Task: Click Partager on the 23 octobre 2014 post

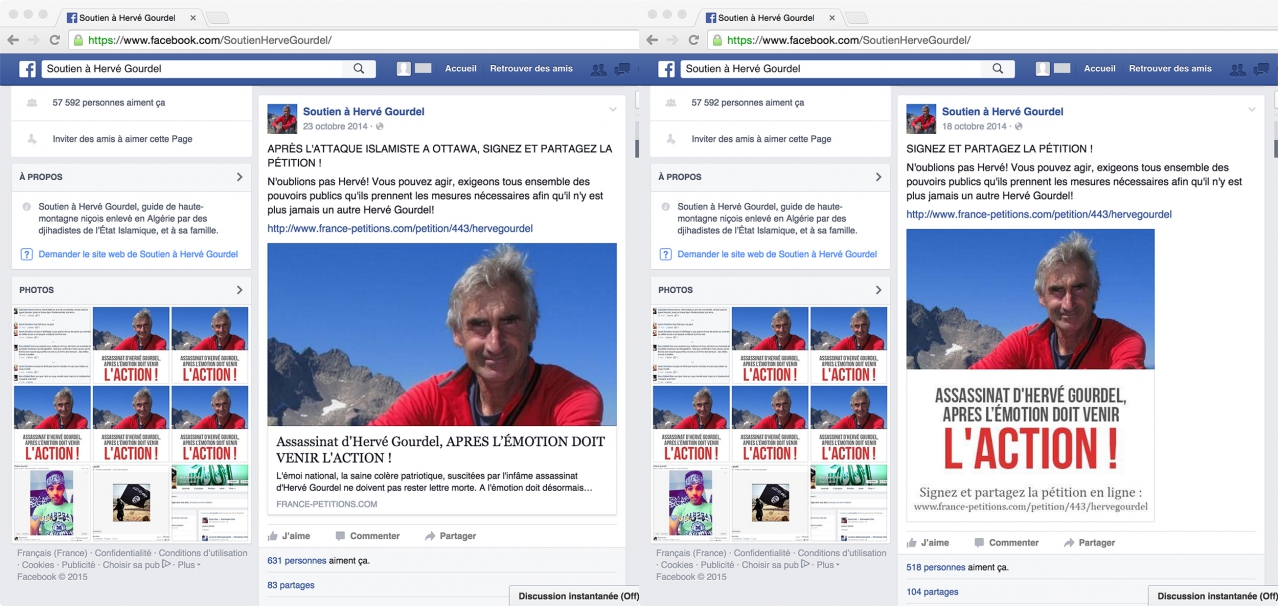Action: tap(450, 536)
